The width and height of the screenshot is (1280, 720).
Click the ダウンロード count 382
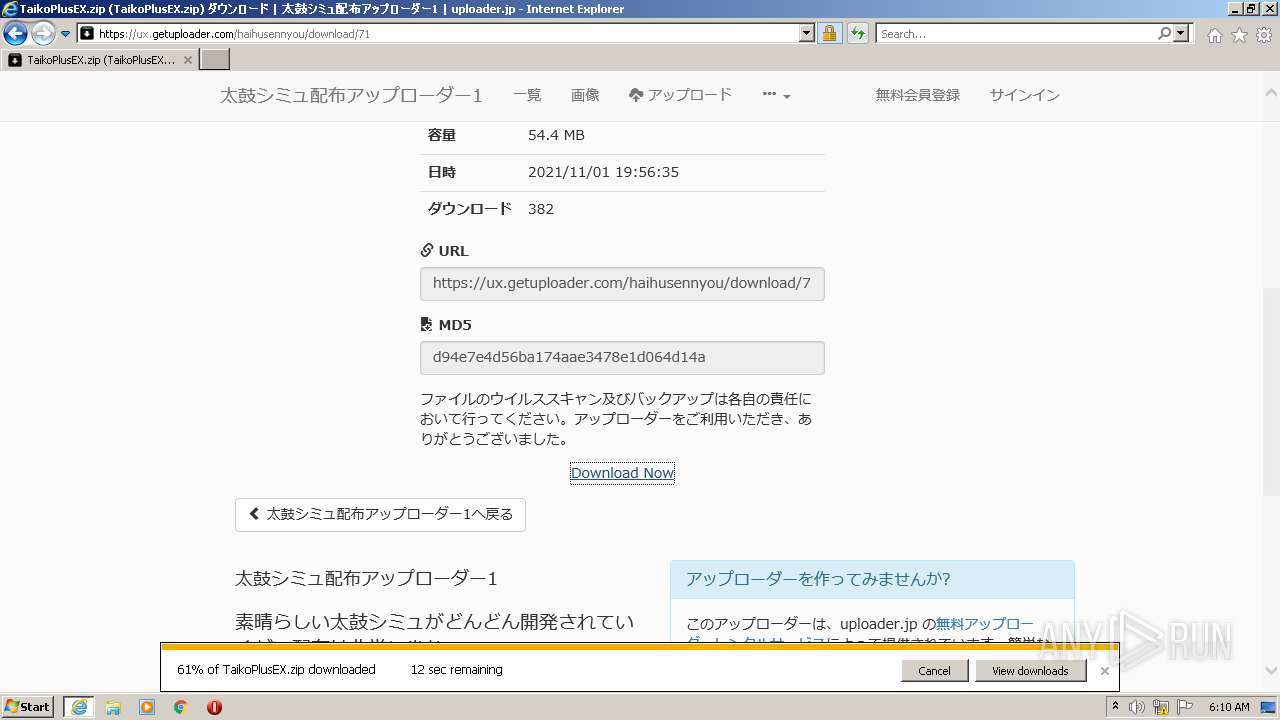tap(541, 209)
